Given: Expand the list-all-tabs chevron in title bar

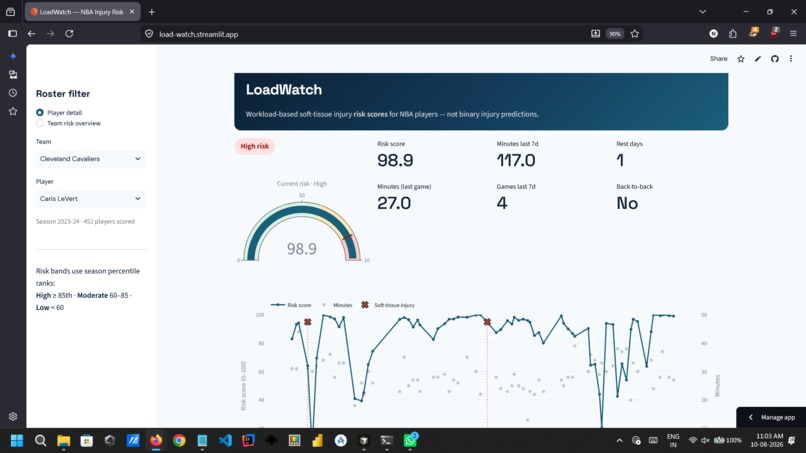Looking at the screenshot, I should 703,12.
